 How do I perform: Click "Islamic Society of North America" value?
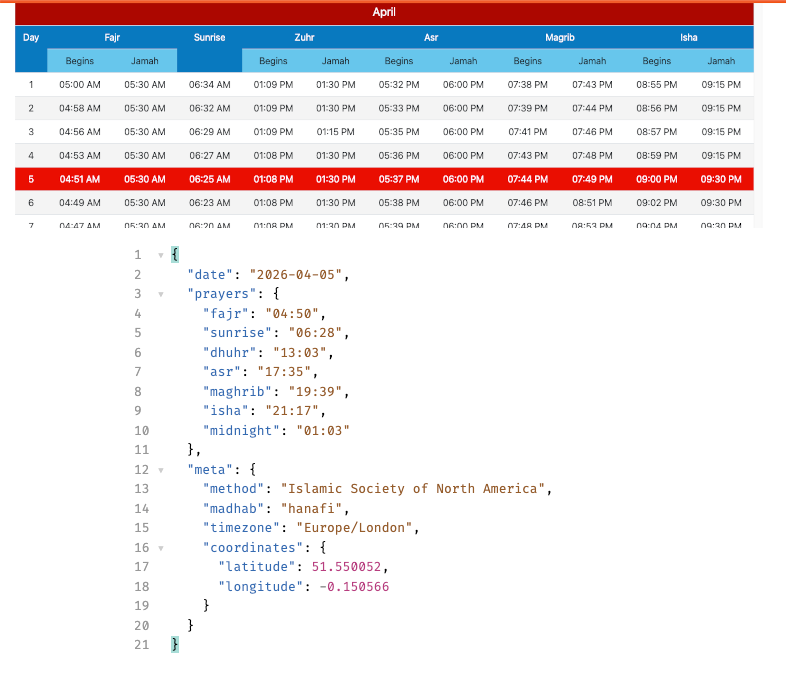(x=413, y=489)
